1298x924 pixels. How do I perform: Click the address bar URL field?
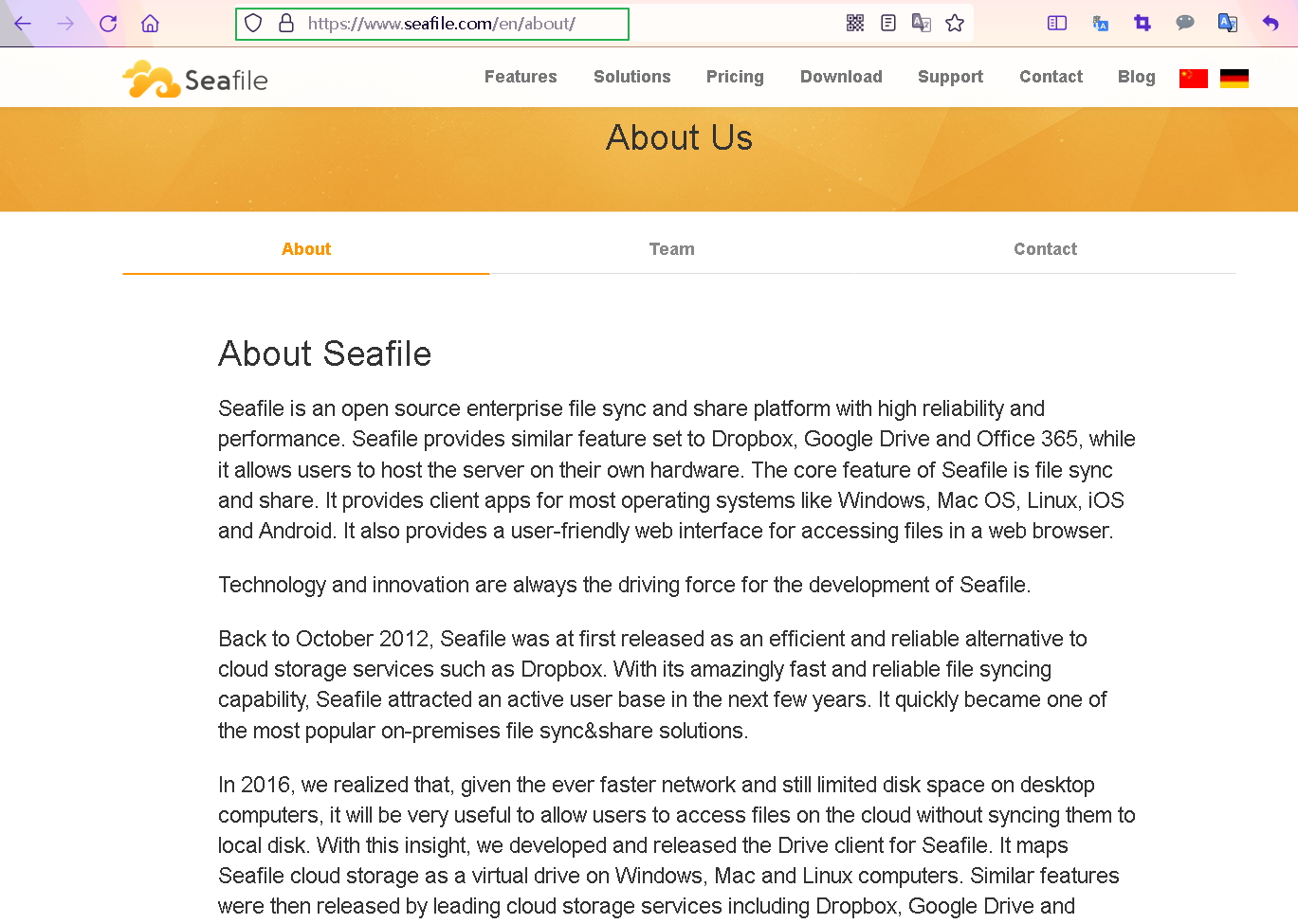442,24
